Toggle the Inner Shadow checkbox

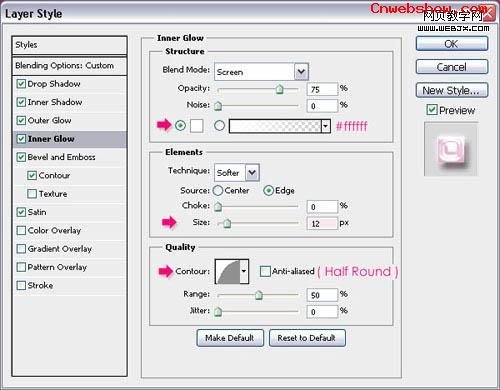tap(21, 102)
